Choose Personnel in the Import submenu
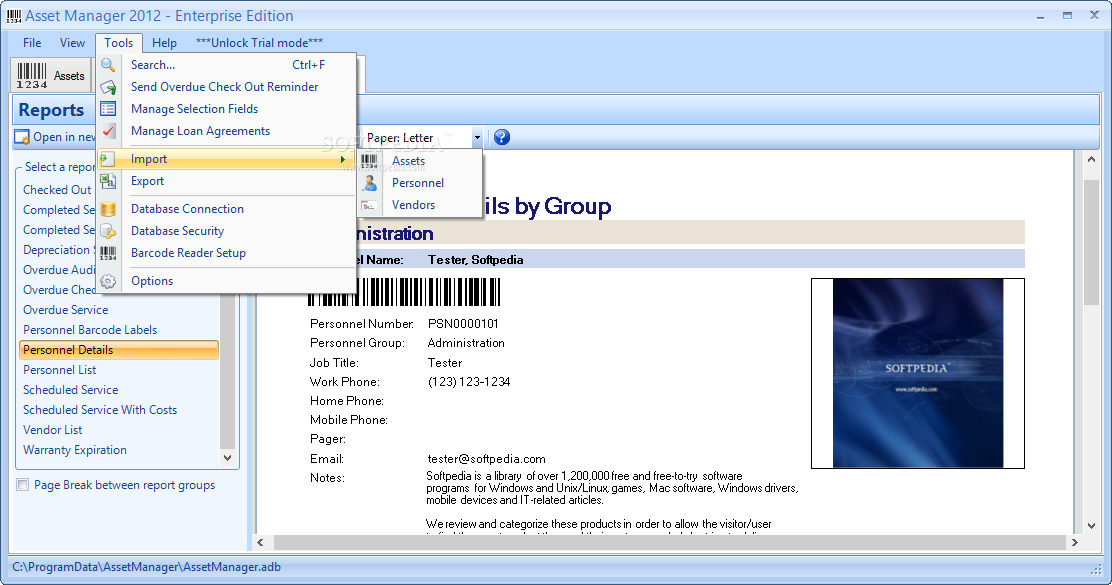The width and height of the screenshot is (1112, 585). (420, 183)
